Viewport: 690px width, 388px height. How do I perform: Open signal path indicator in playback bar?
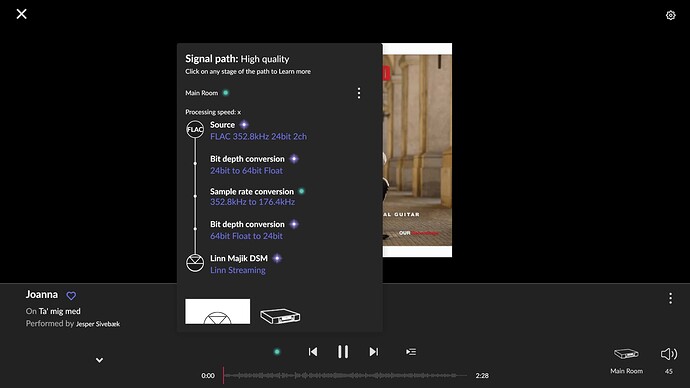tap(277, 351)
